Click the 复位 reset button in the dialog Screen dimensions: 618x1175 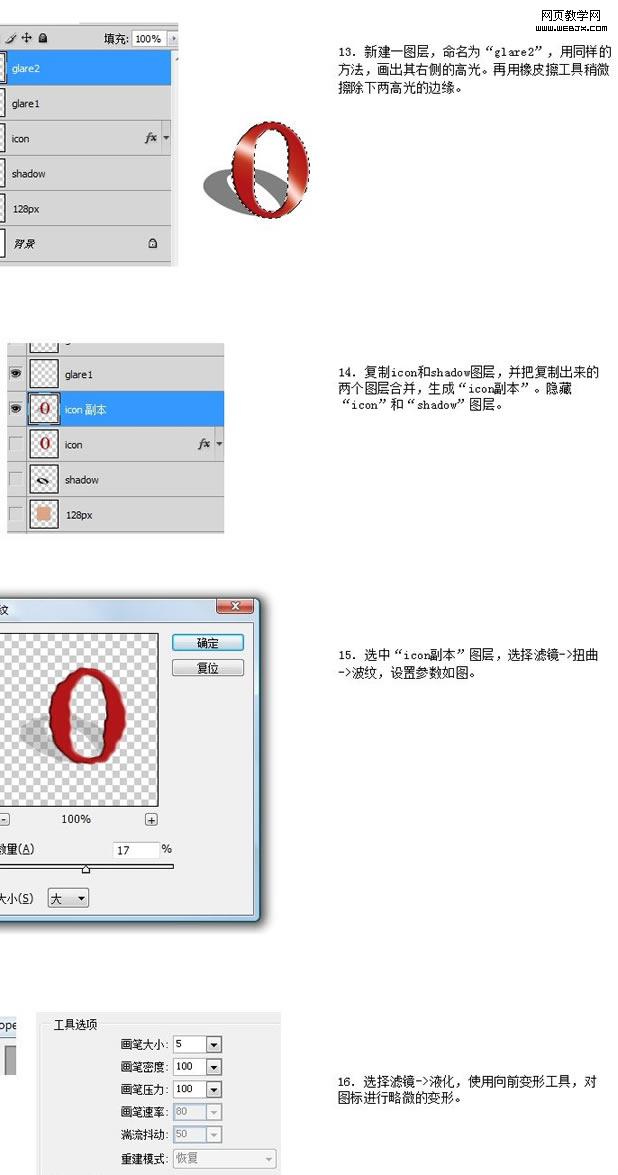[x=208, y=668]
